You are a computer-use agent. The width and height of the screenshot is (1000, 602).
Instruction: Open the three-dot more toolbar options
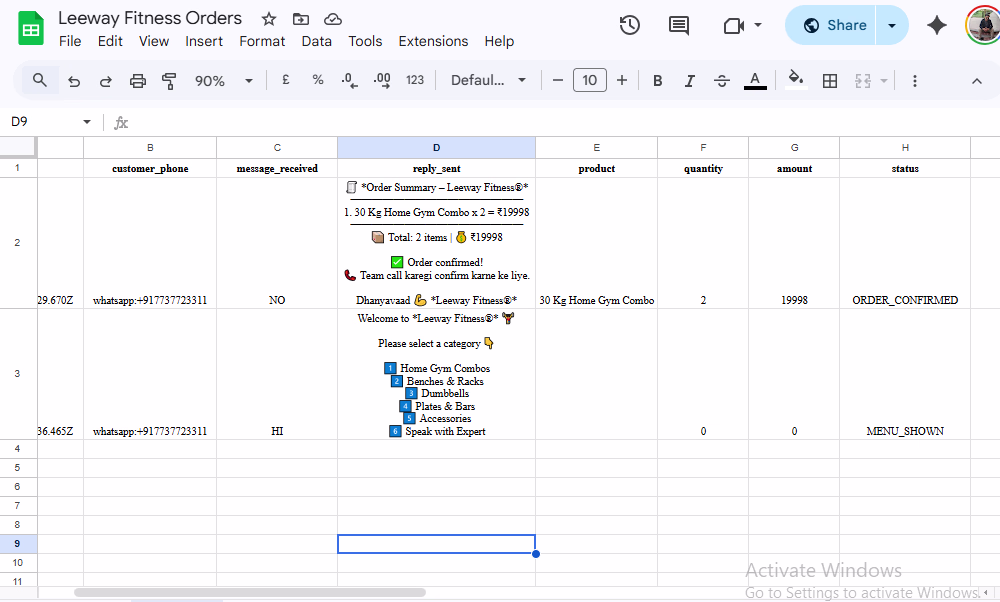[915, 80]
